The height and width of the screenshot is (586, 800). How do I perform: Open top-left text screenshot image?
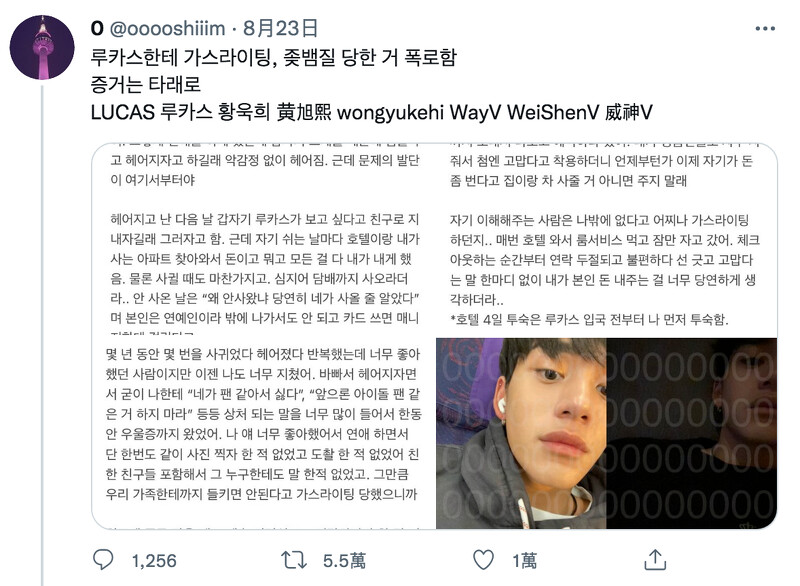[x=264, y=239]
